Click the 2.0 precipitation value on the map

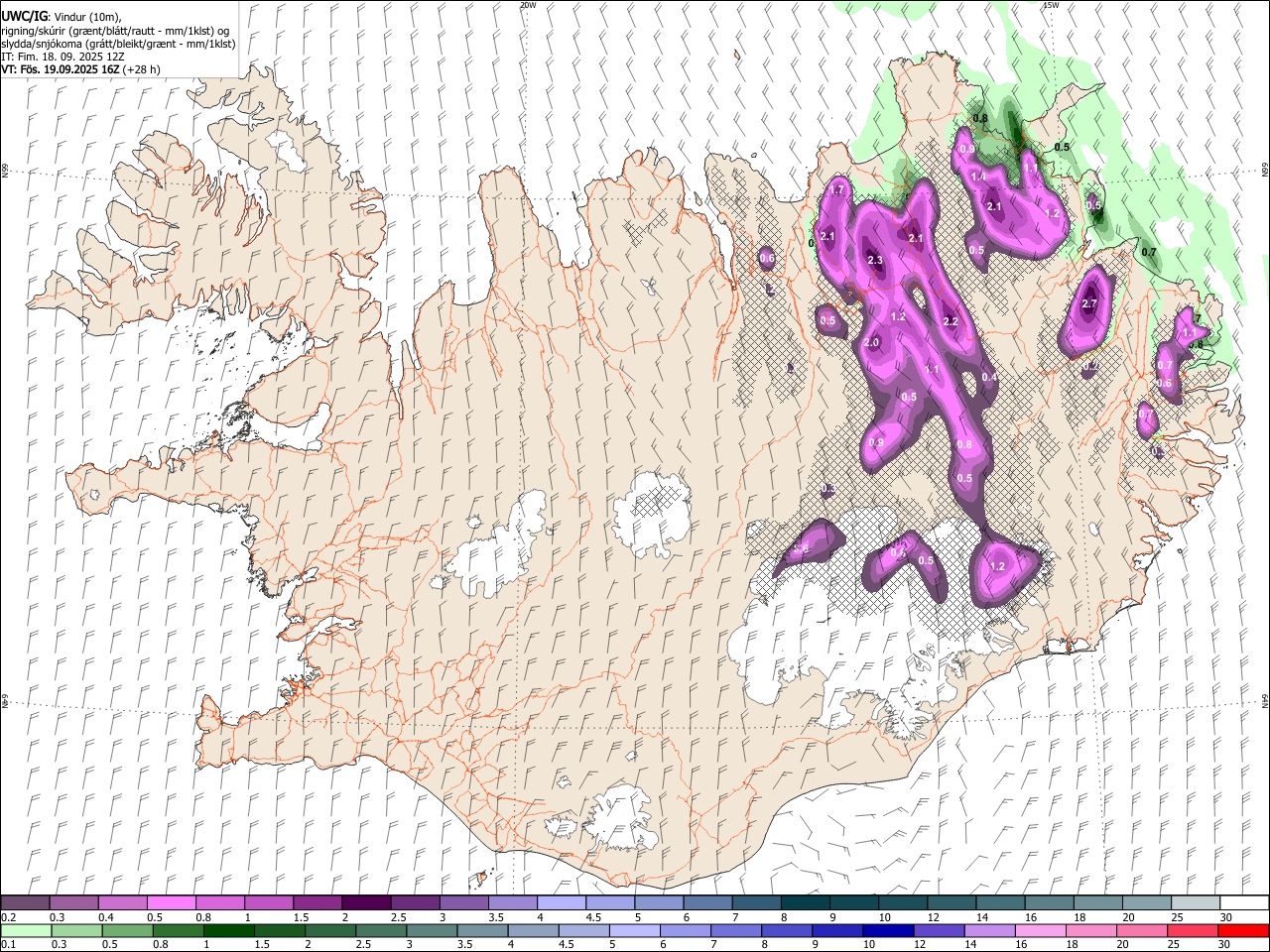pos(872,342)
